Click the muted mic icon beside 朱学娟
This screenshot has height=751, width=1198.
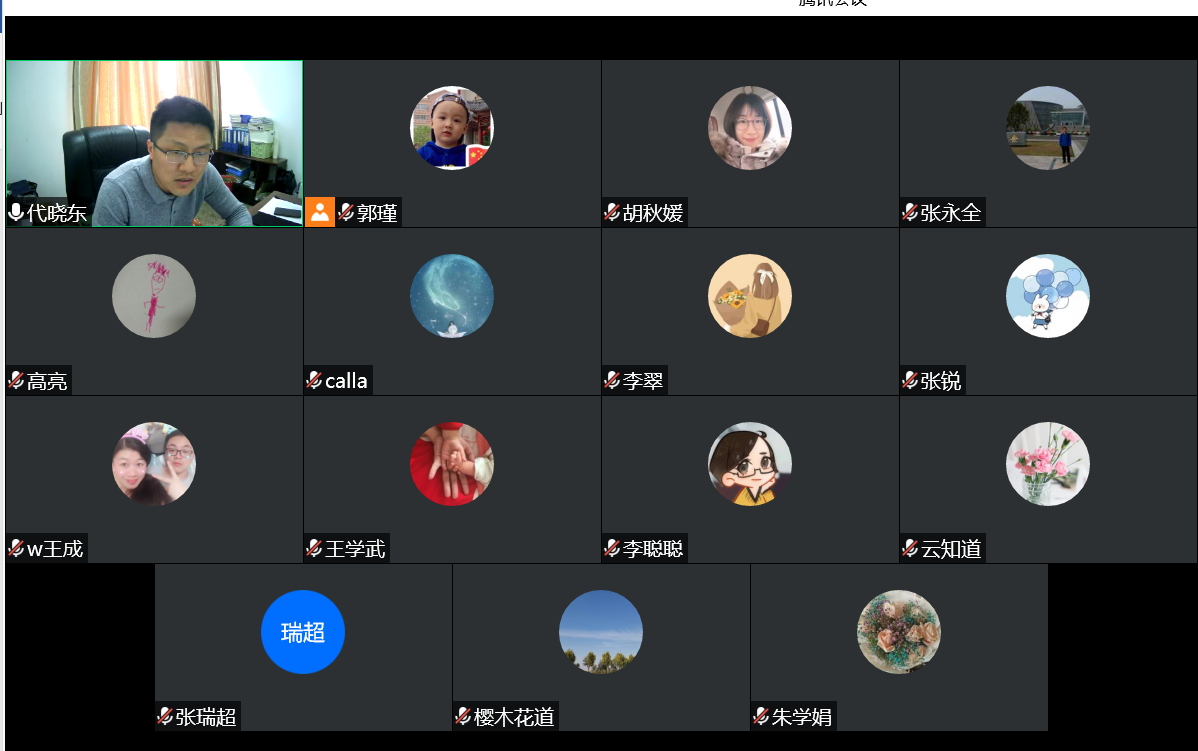tap(761, 716)
